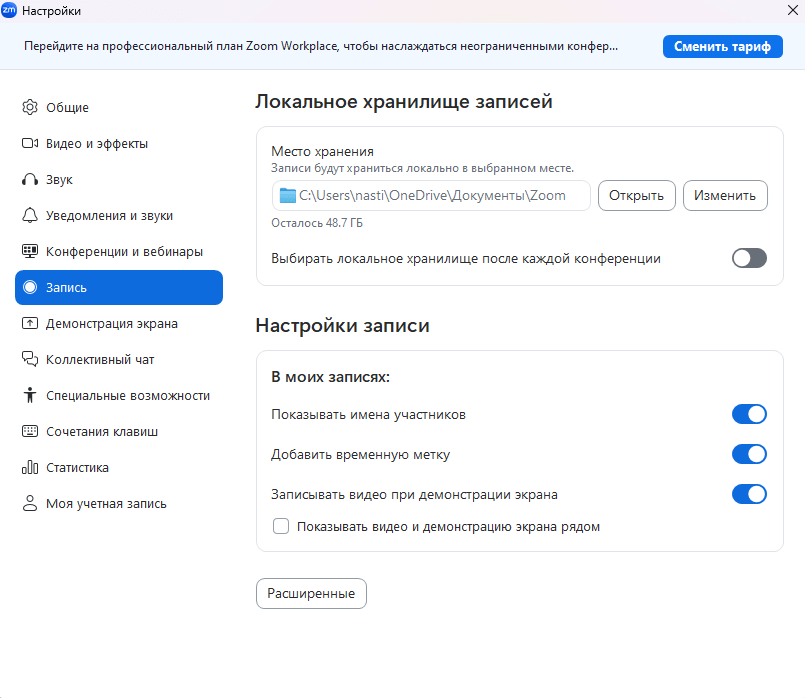Click the Открыть button for storage folder
805x698 pixels.
[637, 196]
